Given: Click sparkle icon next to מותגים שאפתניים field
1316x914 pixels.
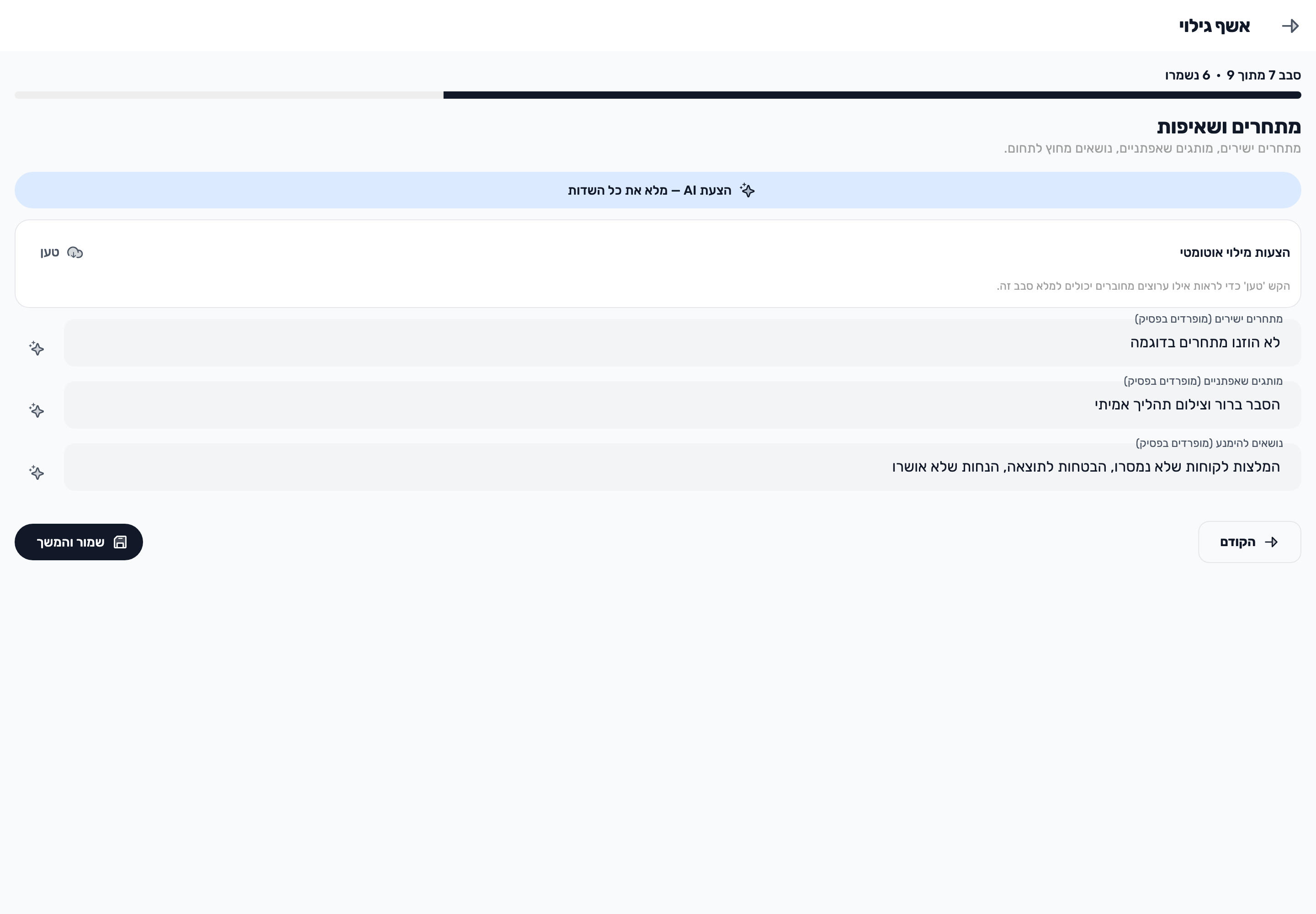Looking at the screenshot, I should point(37,410).
